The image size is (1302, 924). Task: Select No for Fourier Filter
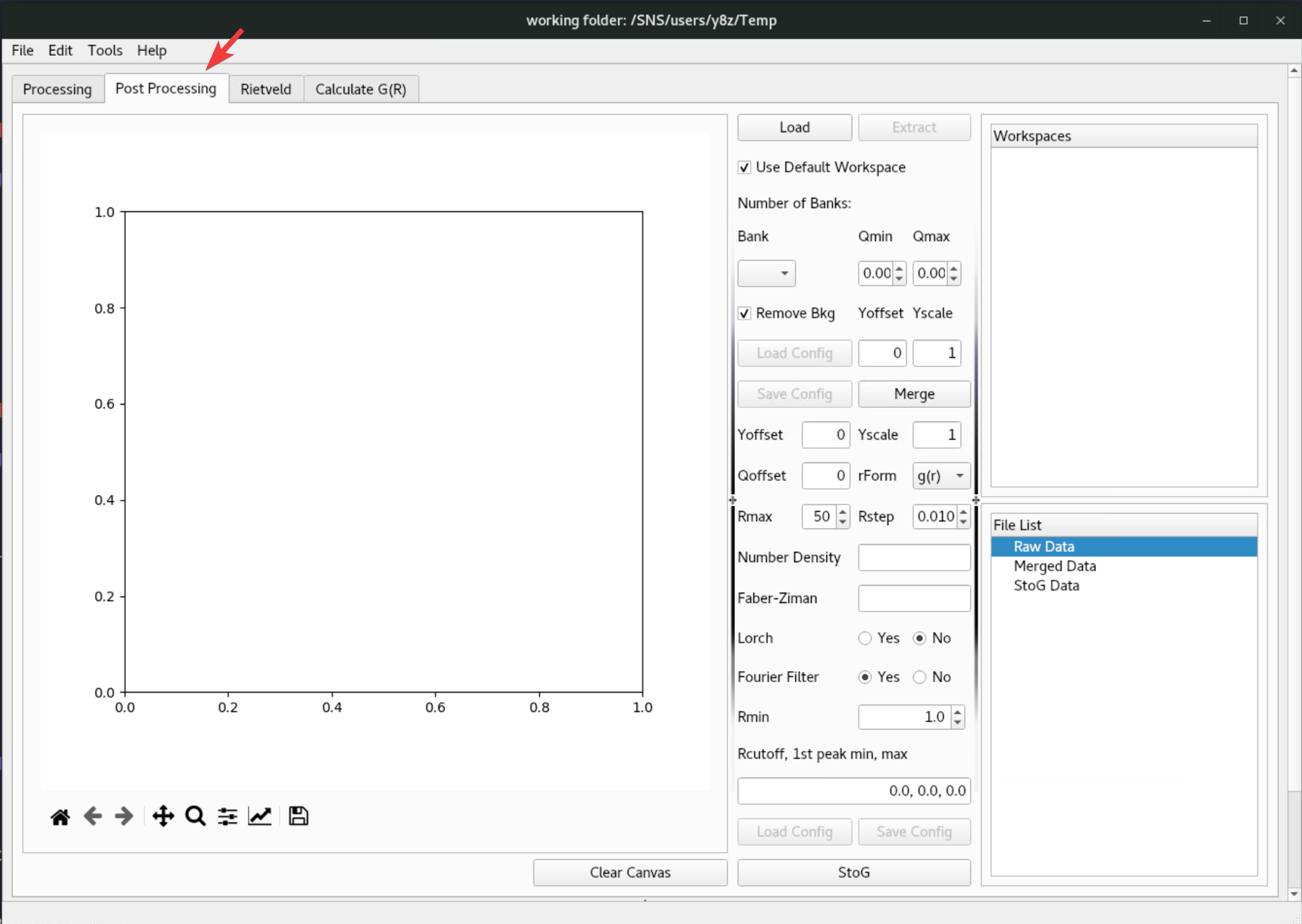[919, 677]
